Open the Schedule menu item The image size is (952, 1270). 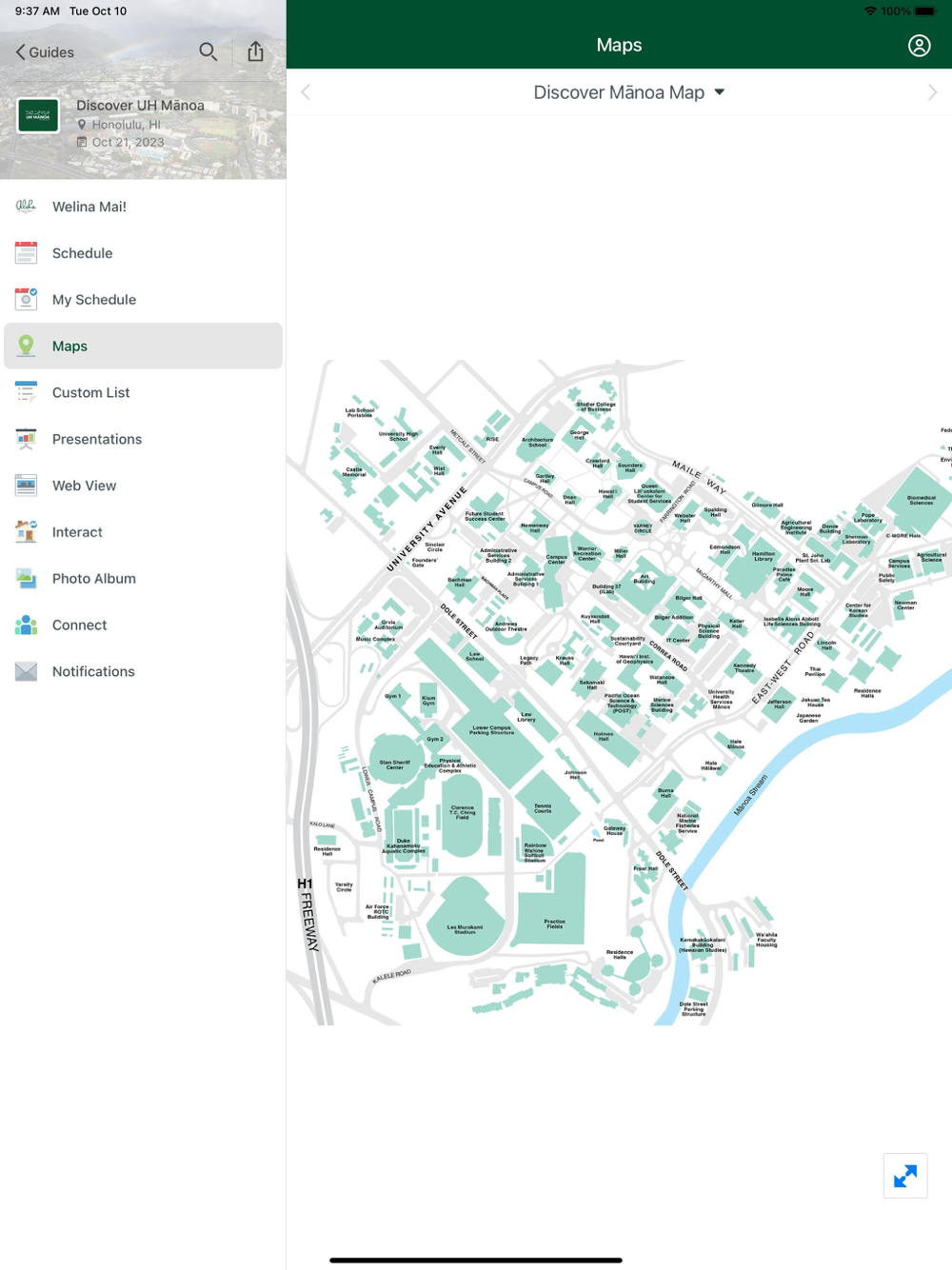pyautogui.click(x=143, y=253)
